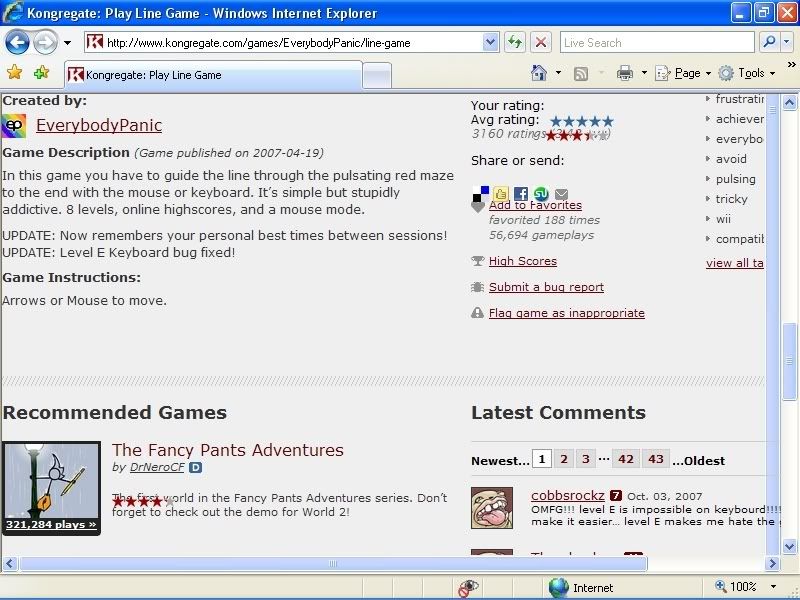Click the bug icon beside bug report
This screenshot has width=800, height=600.
[x=478, y=287]
